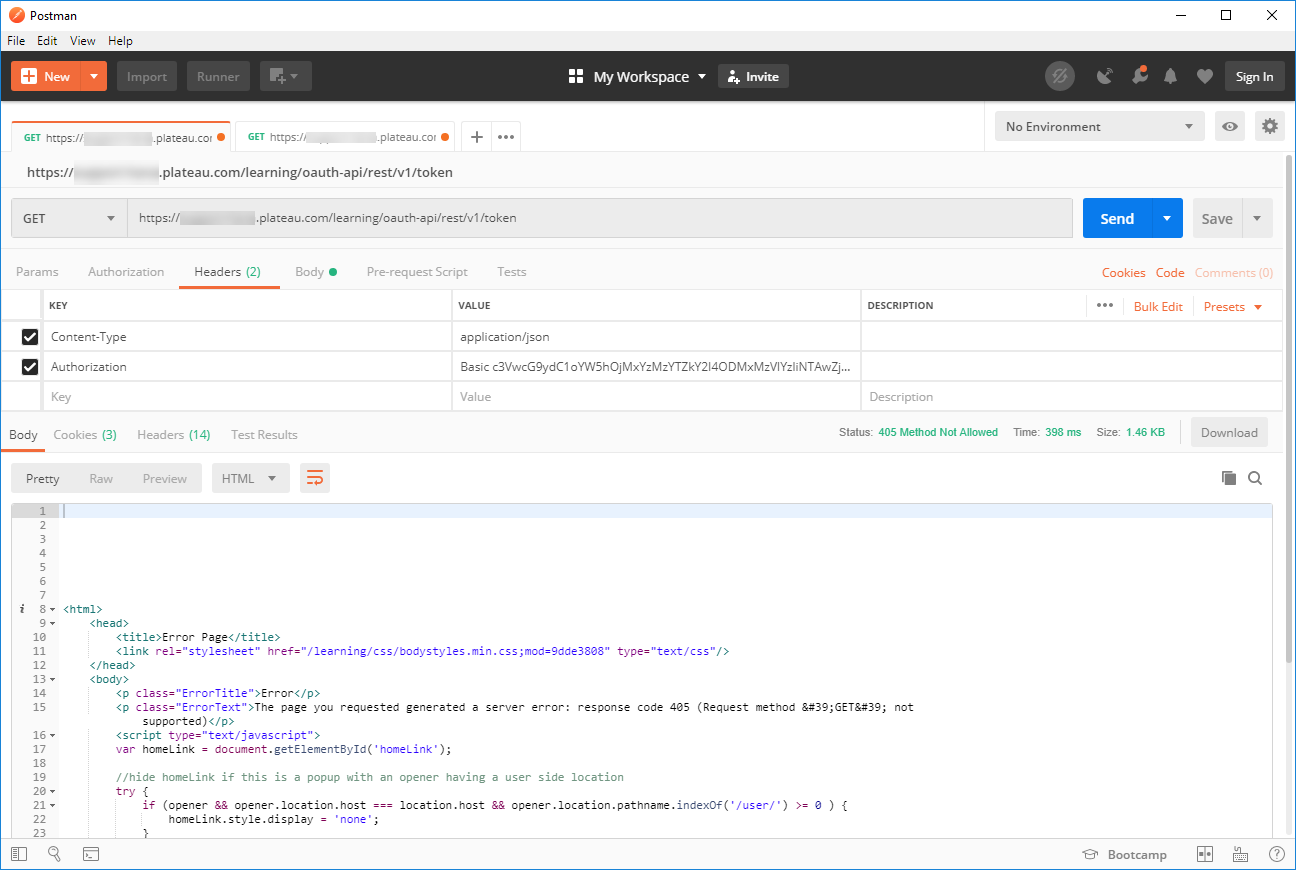Click the workspace grid icon
This screenshot has height=870, width=1296.
[576, 77]
